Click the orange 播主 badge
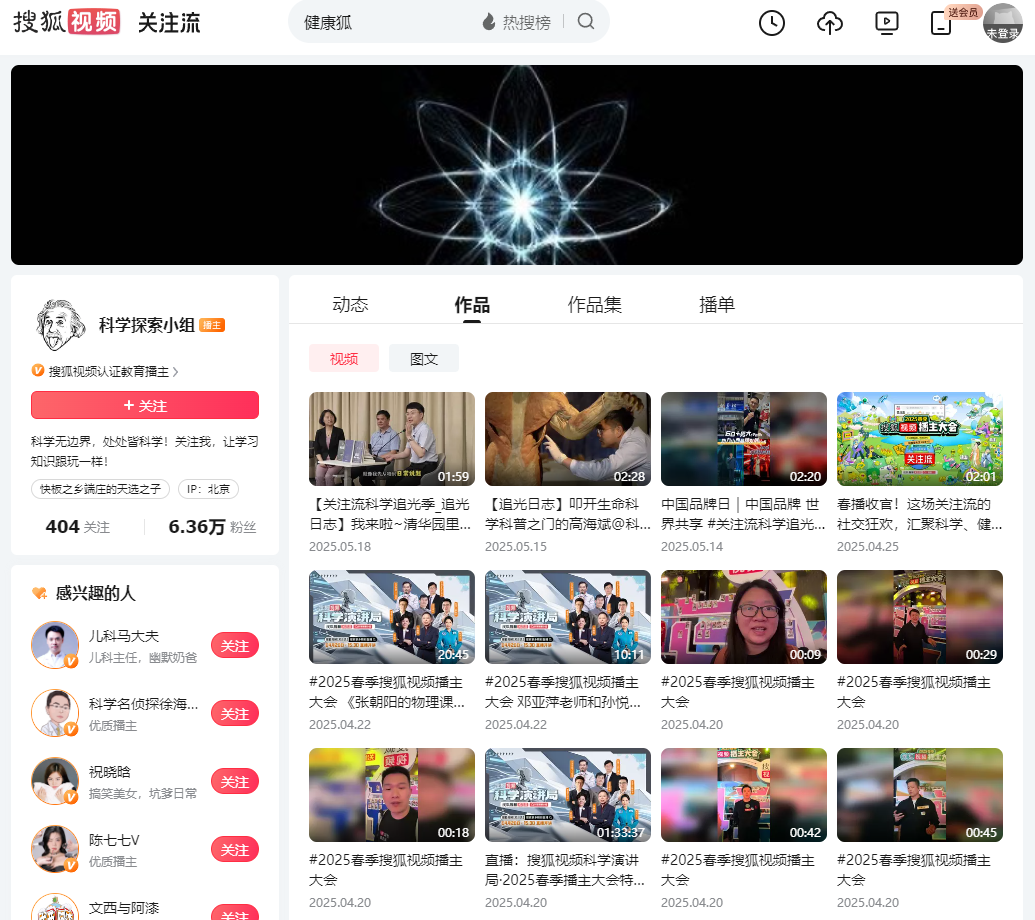The image size is (1035, 920). (212, 325)
